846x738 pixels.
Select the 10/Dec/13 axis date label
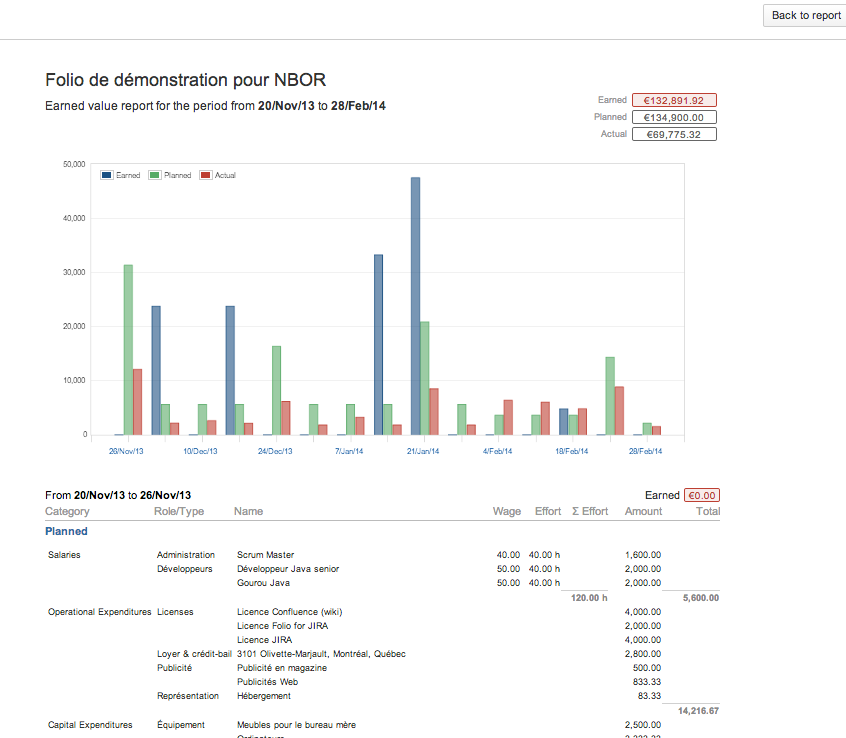pyautogui.click(x=201, y=451)
